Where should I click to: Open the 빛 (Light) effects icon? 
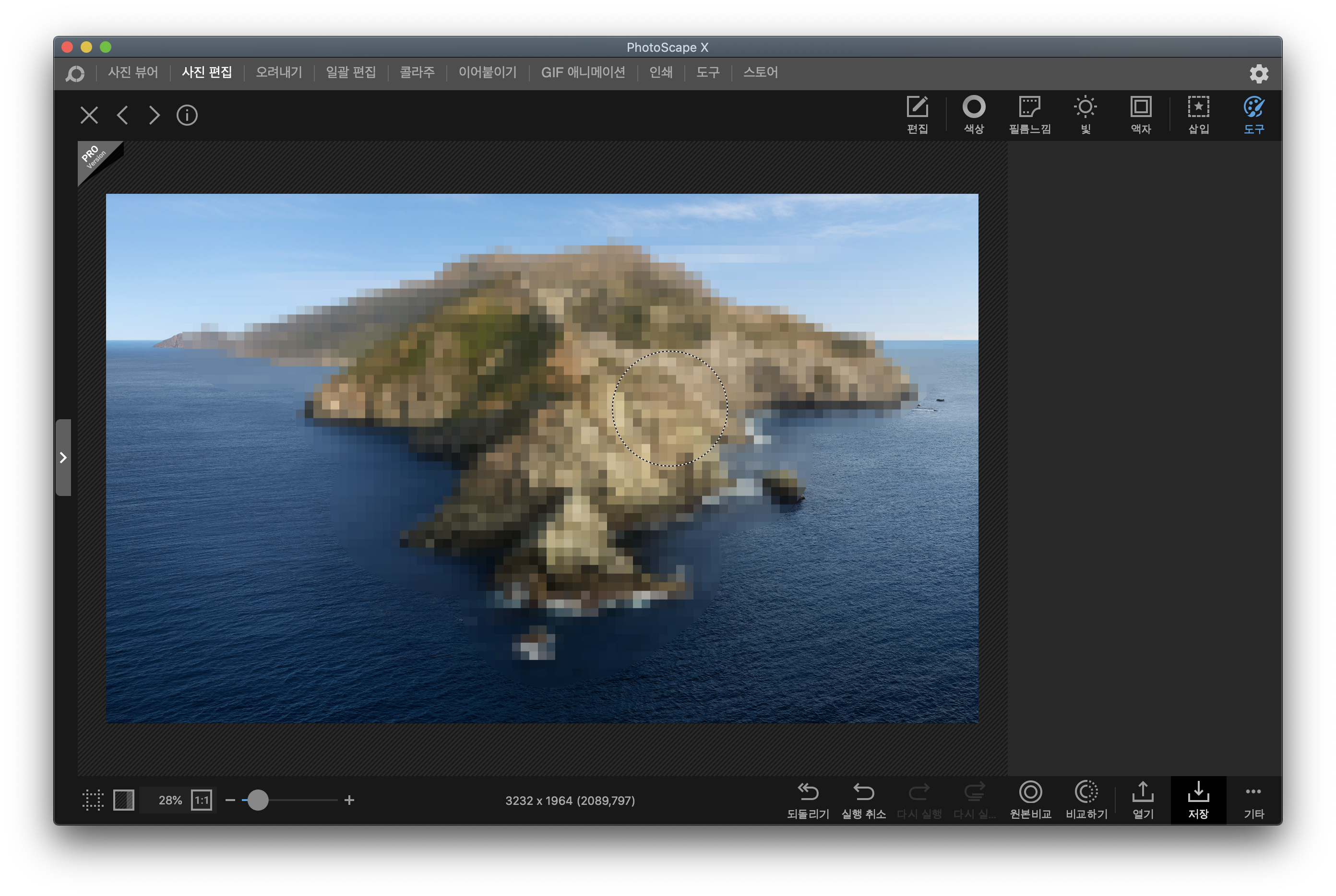(x=1085, y=107)
